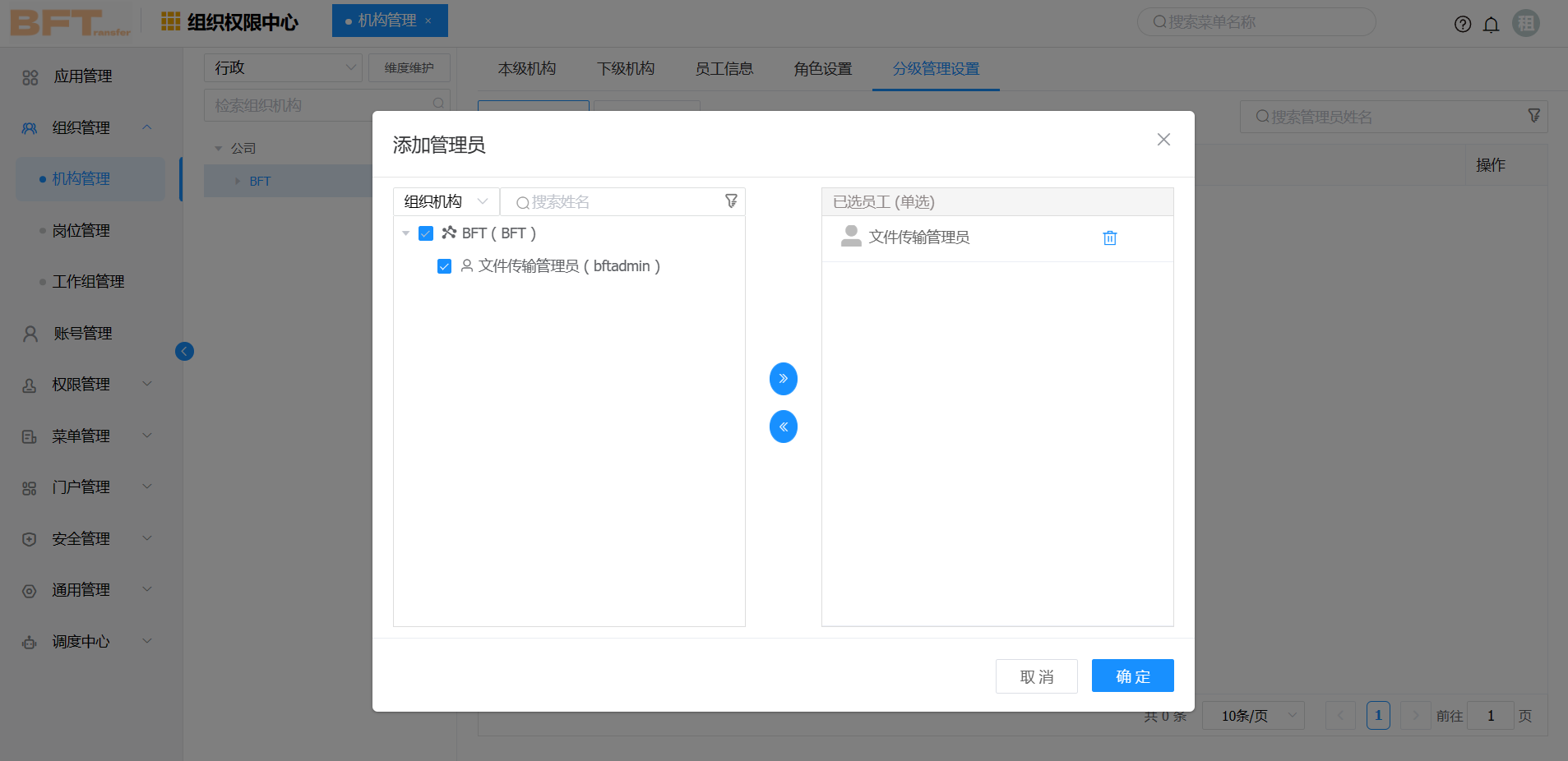Image resolution: width=1568 pixels, height=761 pixels.
Task: Click the user avatar icon at top right
Action: click(1524, 23)
